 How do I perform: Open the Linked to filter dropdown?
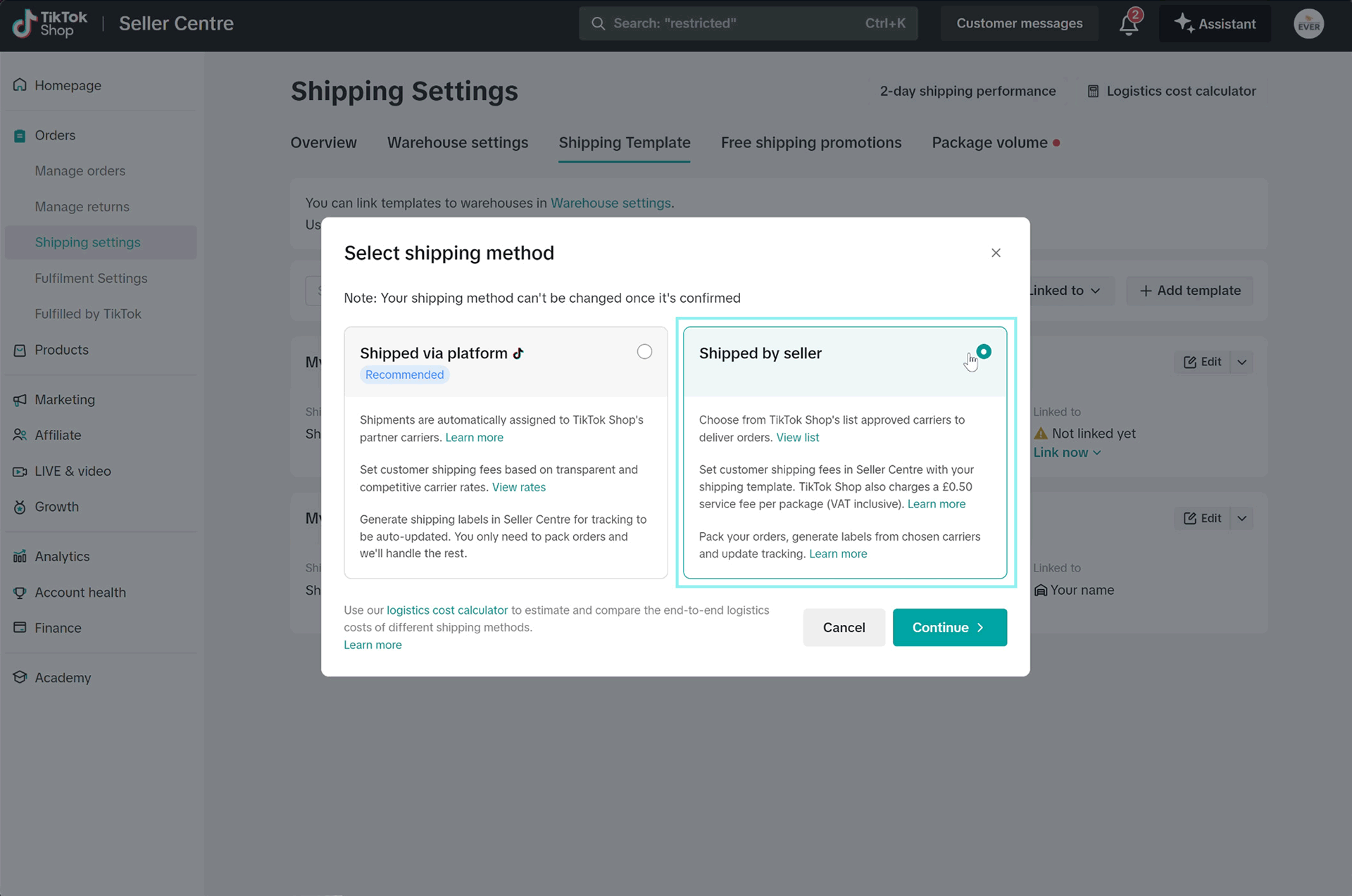coord(1065,291)
